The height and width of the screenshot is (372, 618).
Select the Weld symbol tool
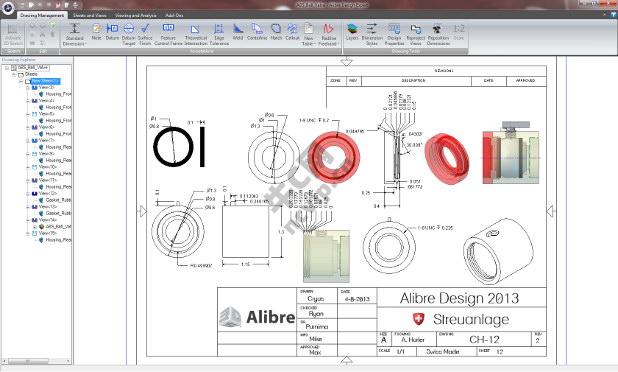click(x=238, y=32)
